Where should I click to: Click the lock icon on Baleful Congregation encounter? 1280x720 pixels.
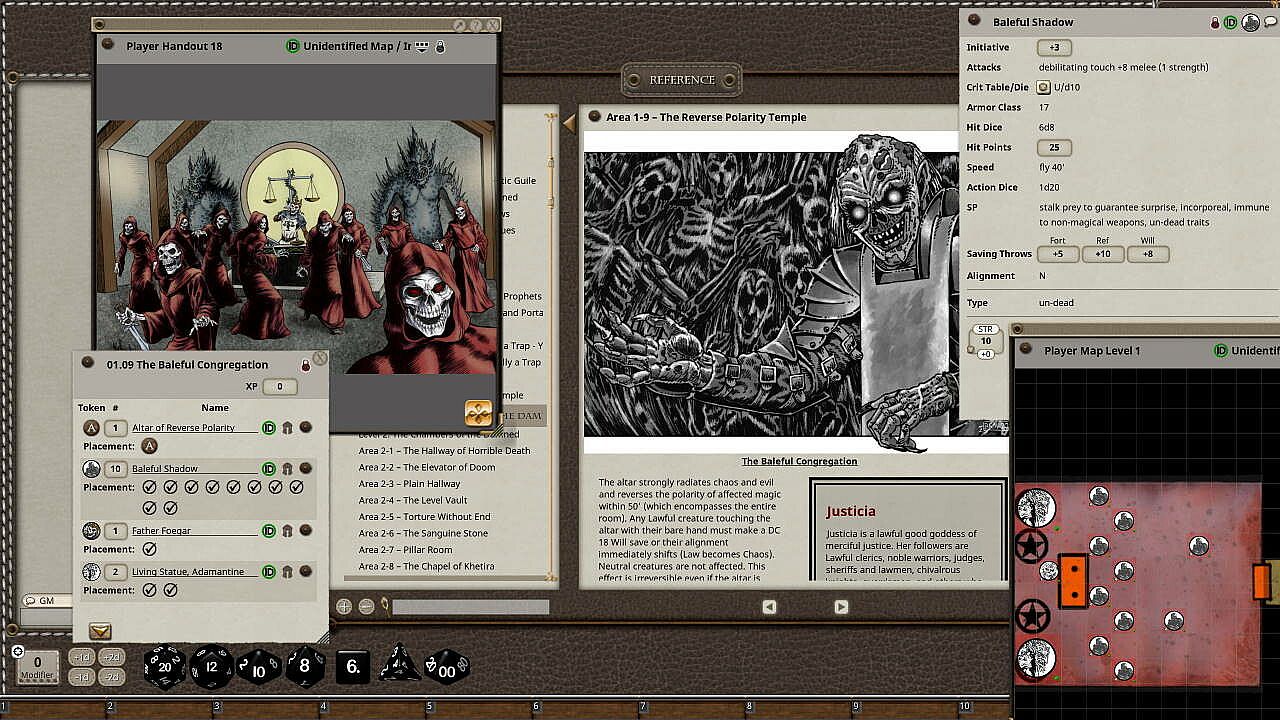[x=306, y=365]
